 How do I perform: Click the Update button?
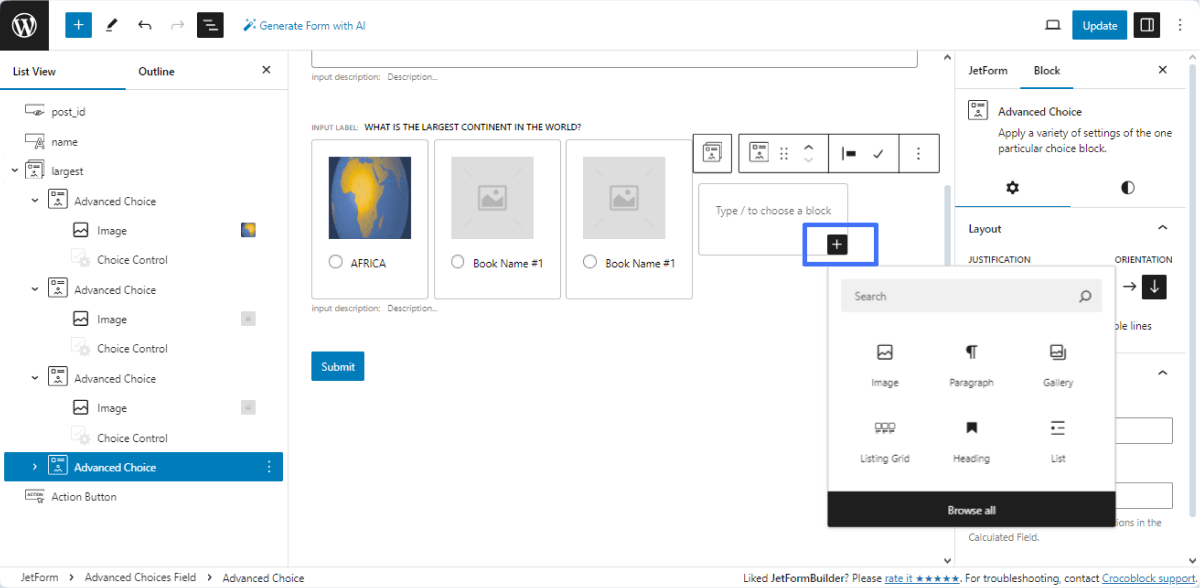tap(1099, 25)
